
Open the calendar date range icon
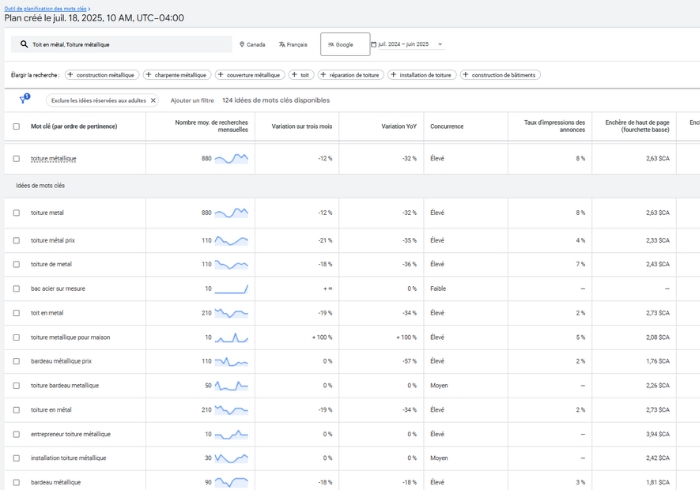pos(374,44)
